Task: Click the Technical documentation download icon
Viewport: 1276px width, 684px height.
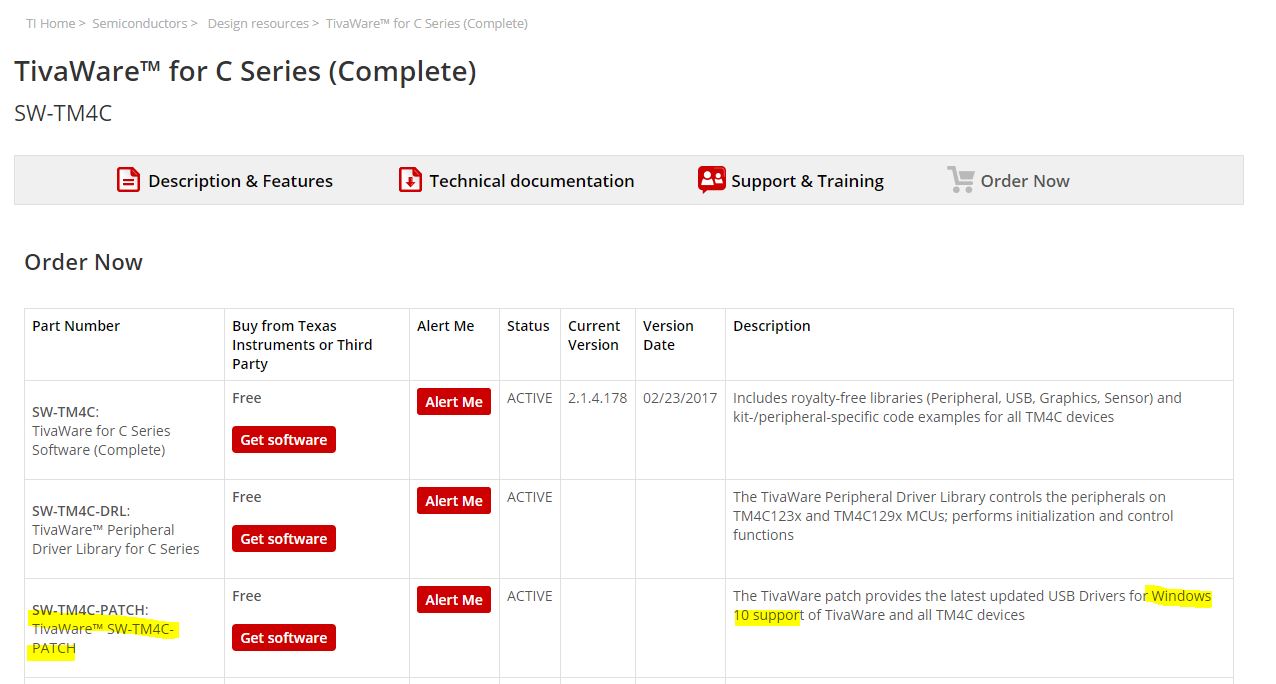Action: point(410,180)
